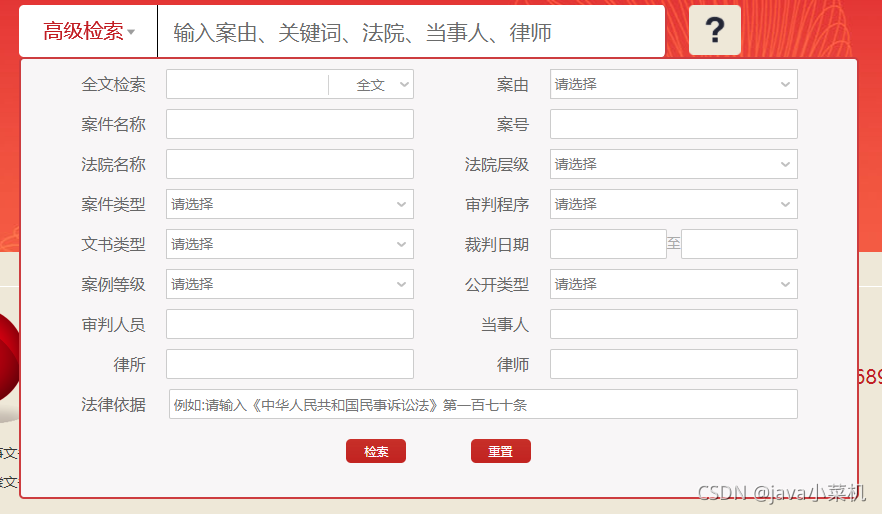Image resolution: width=882 pixels, height=514 pixels.
Task: Expand the 案例等级 dropdown
Action: [290, 284]
